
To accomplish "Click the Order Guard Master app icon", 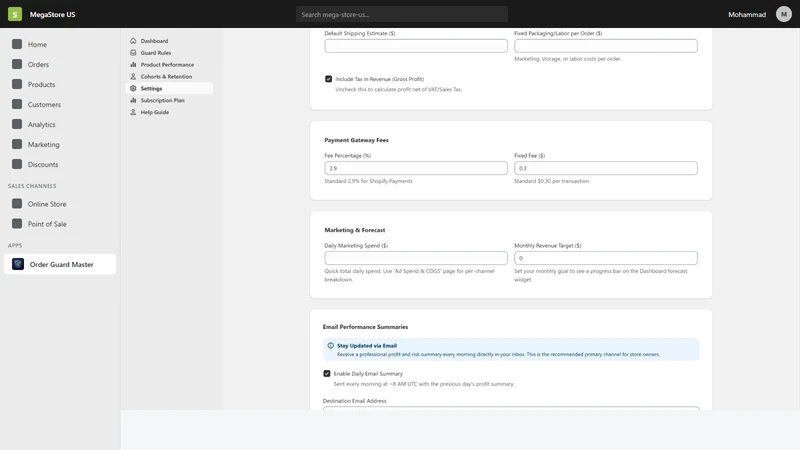I will [x=18, y=264].
